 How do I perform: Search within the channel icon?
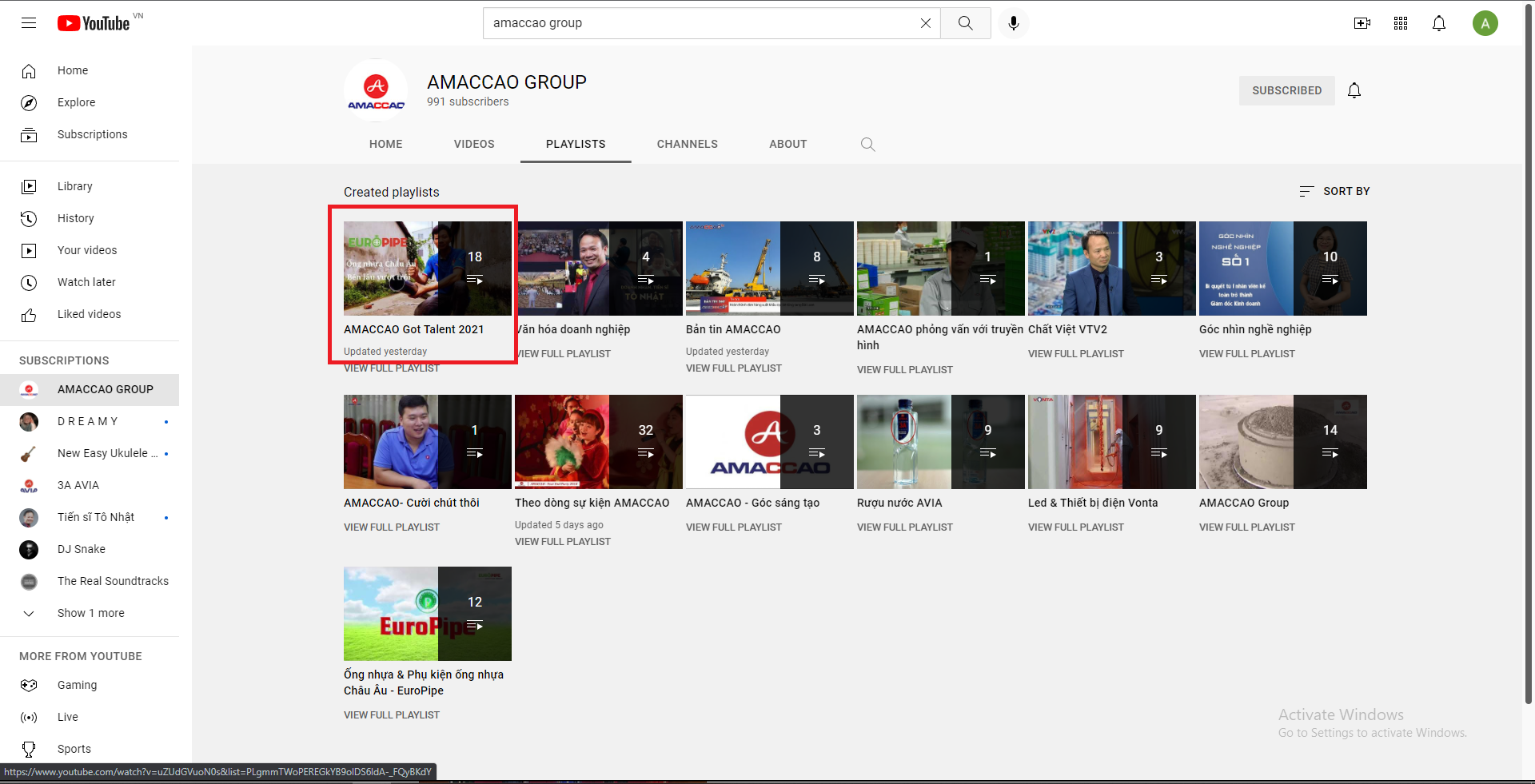coord(868,144)
